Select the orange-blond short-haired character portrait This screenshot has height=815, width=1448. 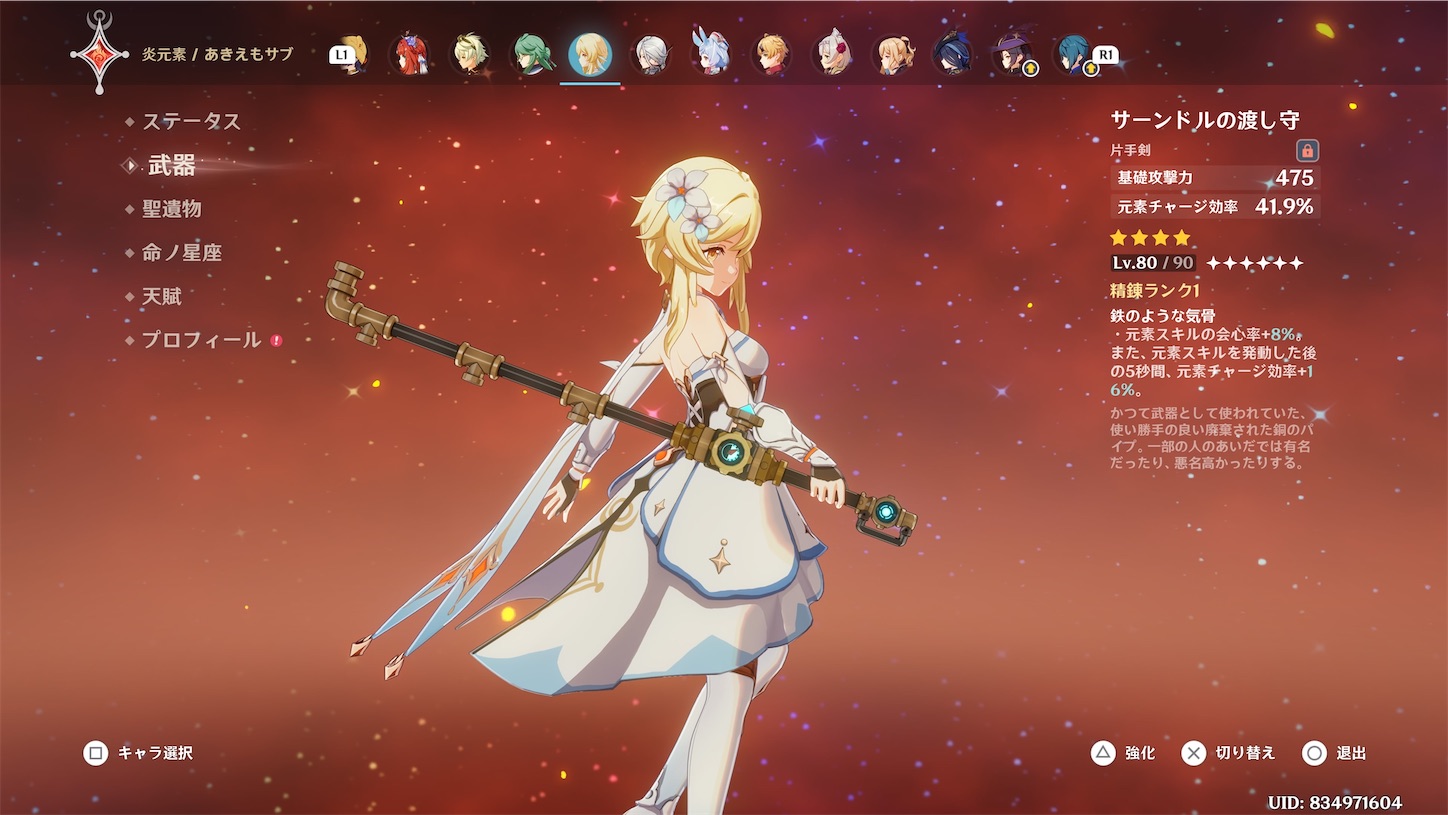click(x=770, y=54)
